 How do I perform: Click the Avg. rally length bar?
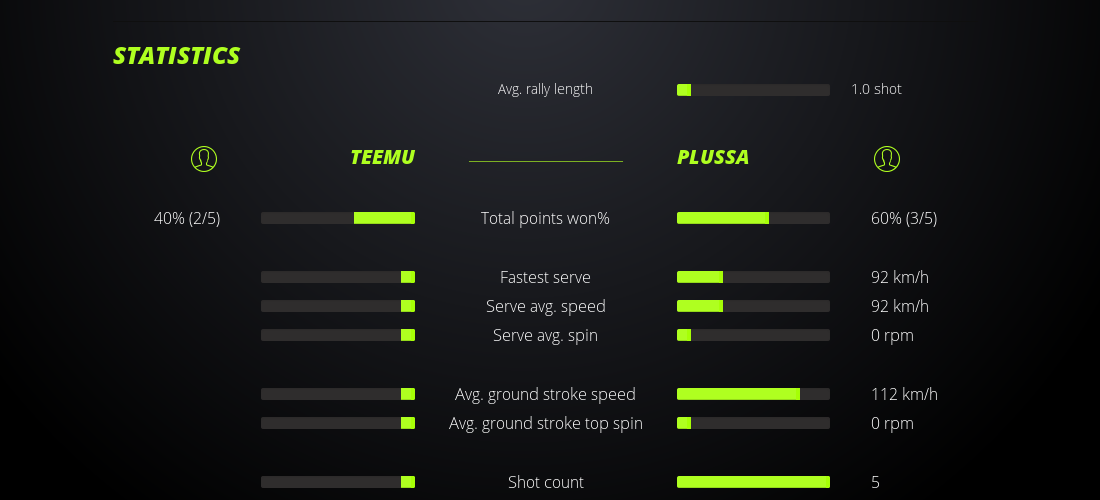pos(753,90)
